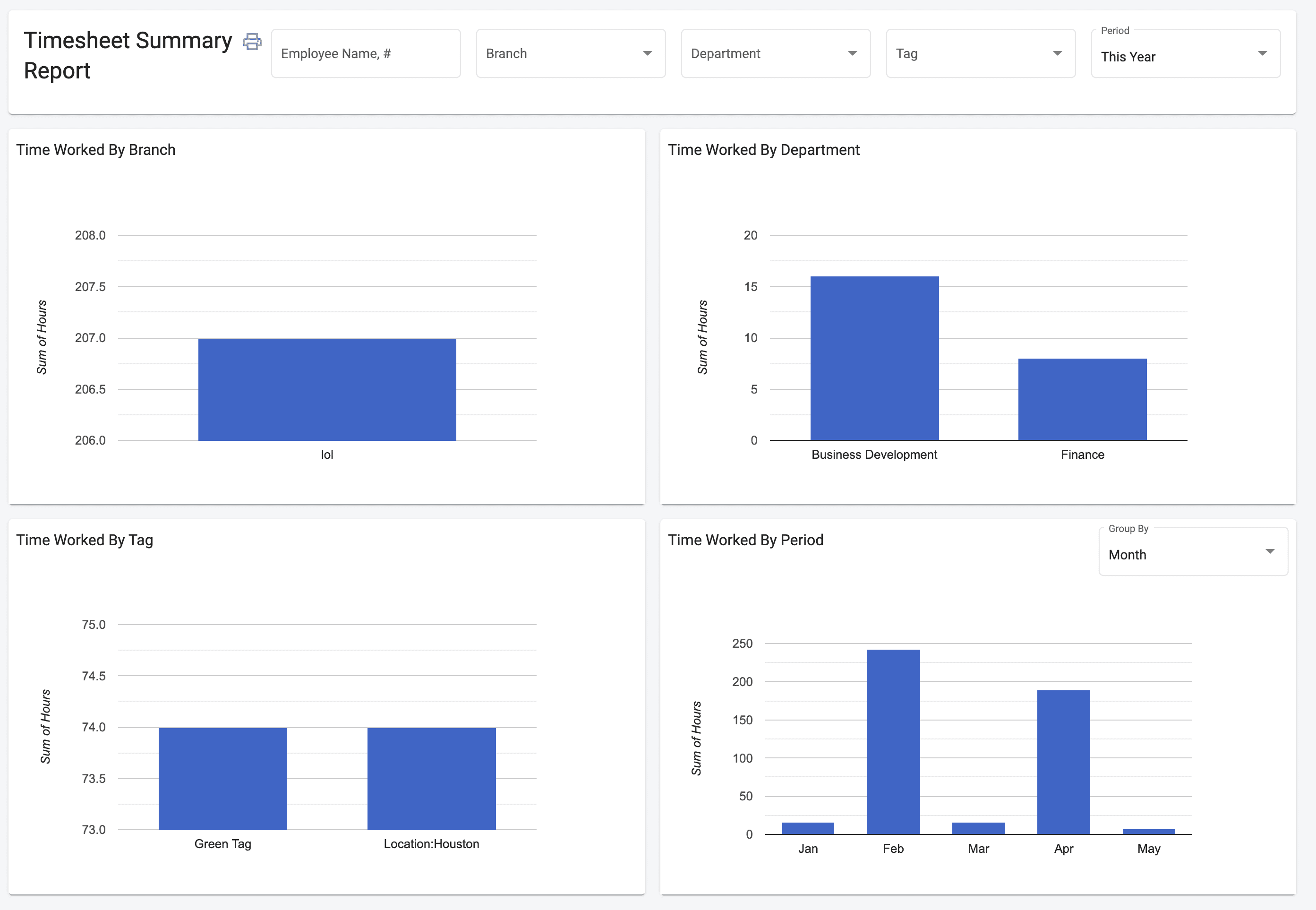Click the Time Worked By Tag heading
Viewport: 1316px width, 910px height.
(85, 540)
